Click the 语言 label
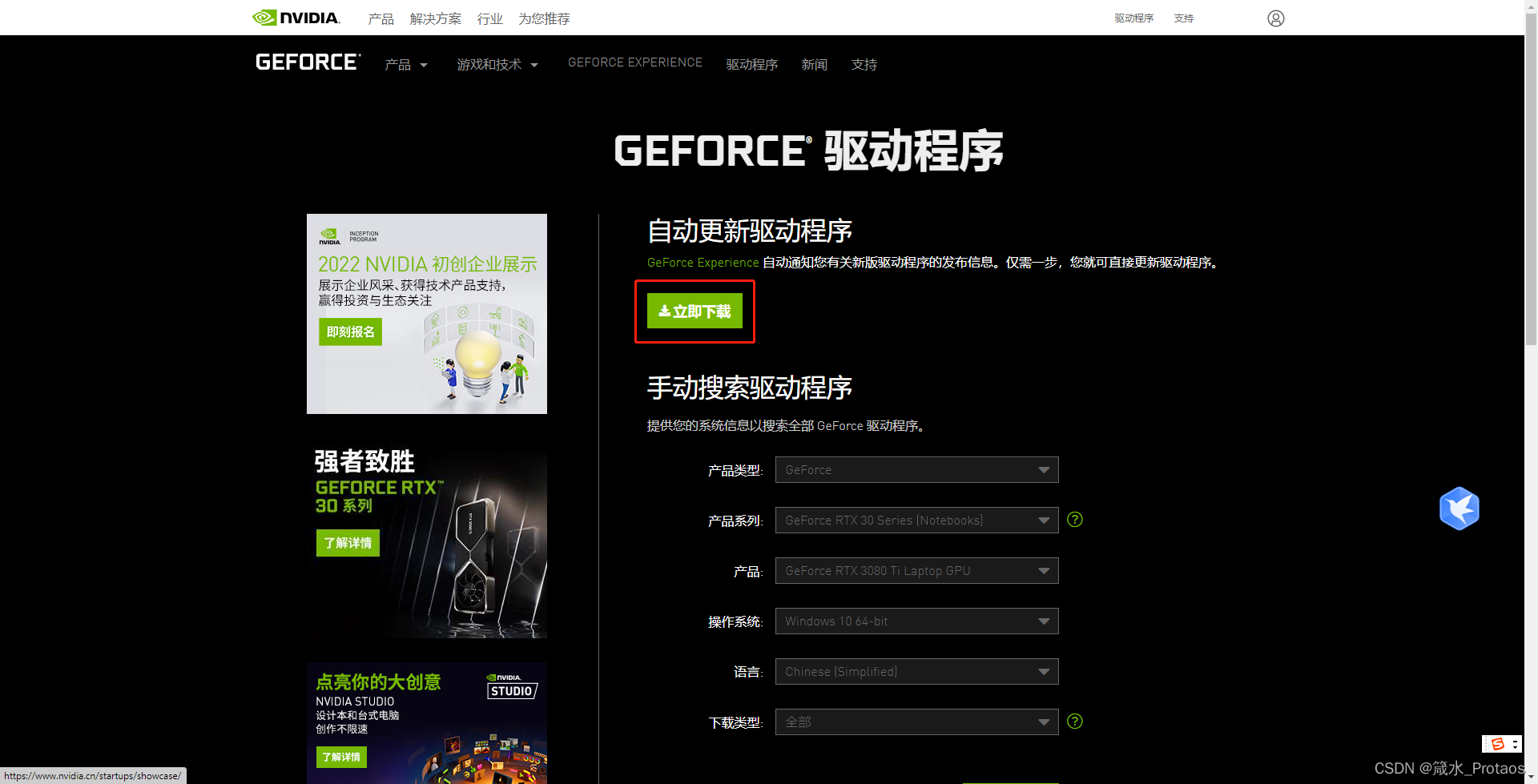The width and height of the screenshot is (1538, 784). [x=748, y=673]
